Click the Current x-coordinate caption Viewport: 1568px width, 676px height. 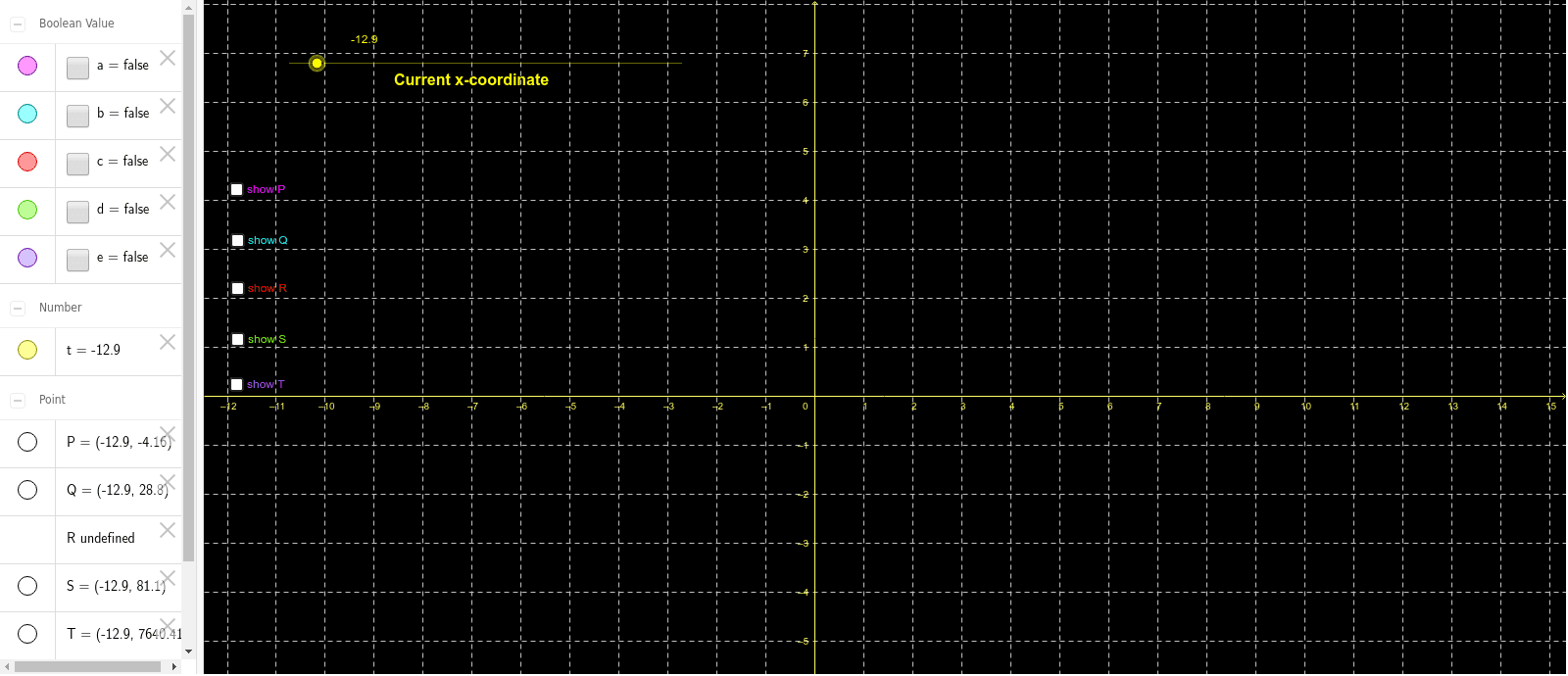(x=471, y=79)
